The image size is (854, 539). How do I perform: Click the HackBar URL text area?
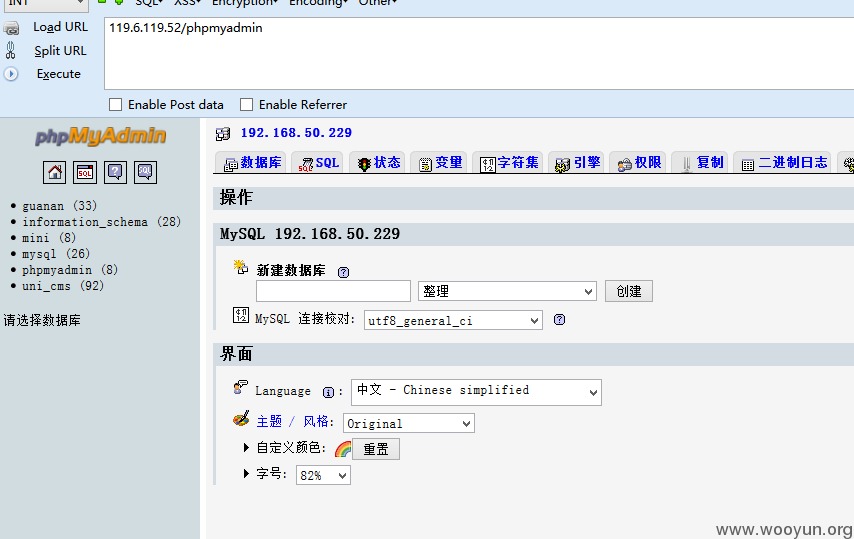pos(479,53)
